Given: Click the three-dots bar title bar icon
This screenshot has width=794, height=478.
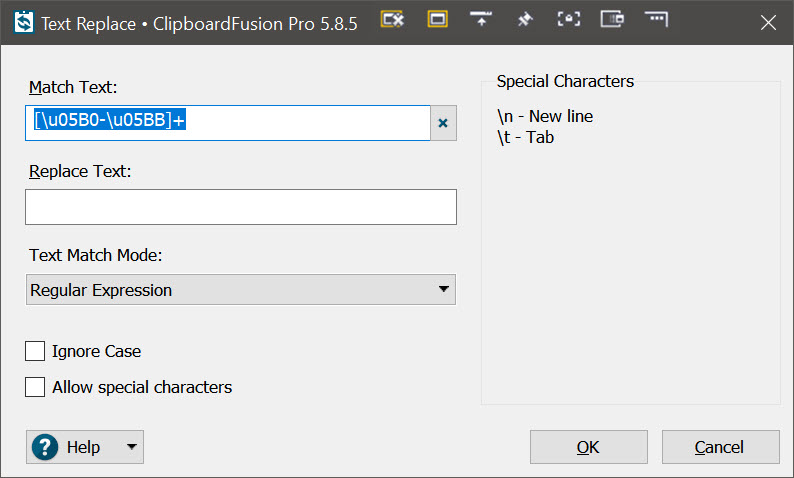Looking at the screenshot, I should point(656,20).
